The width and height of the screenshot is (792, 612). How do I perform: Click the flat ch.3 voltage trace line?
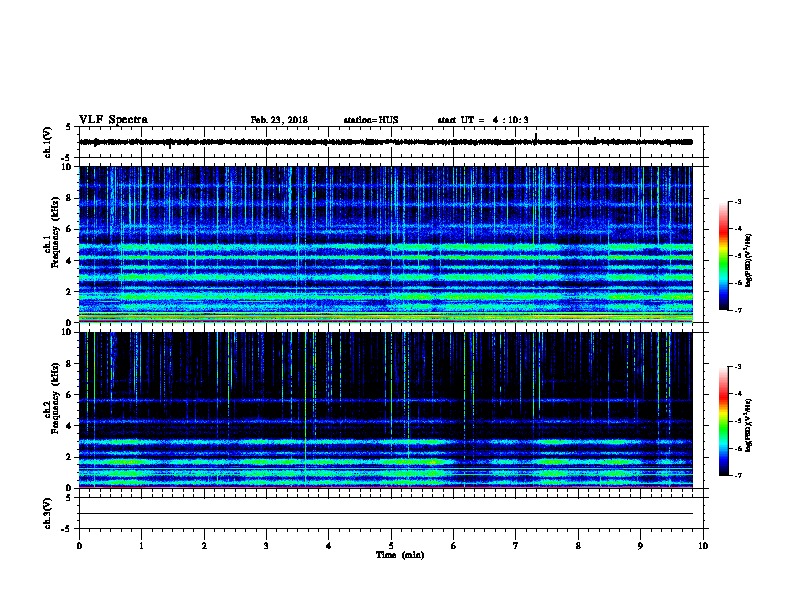pyautogui.click(x=386, y=514)
